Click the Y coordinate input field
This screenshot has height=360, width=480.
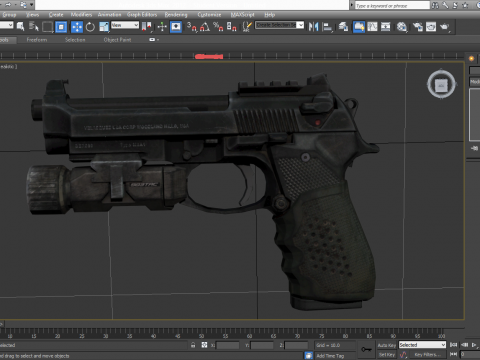(262, 345)
